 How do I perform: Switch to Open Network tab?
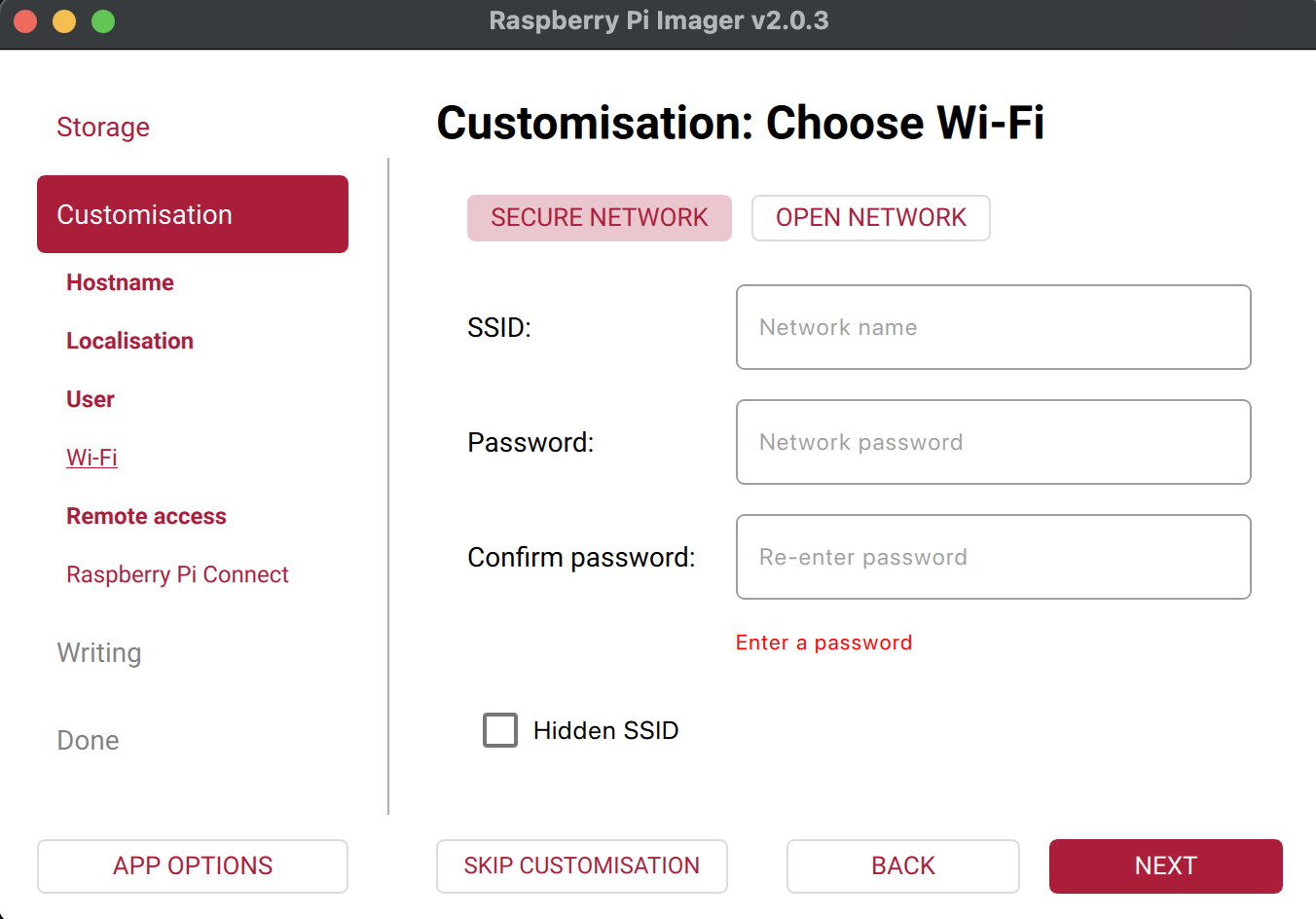point(870,218)
